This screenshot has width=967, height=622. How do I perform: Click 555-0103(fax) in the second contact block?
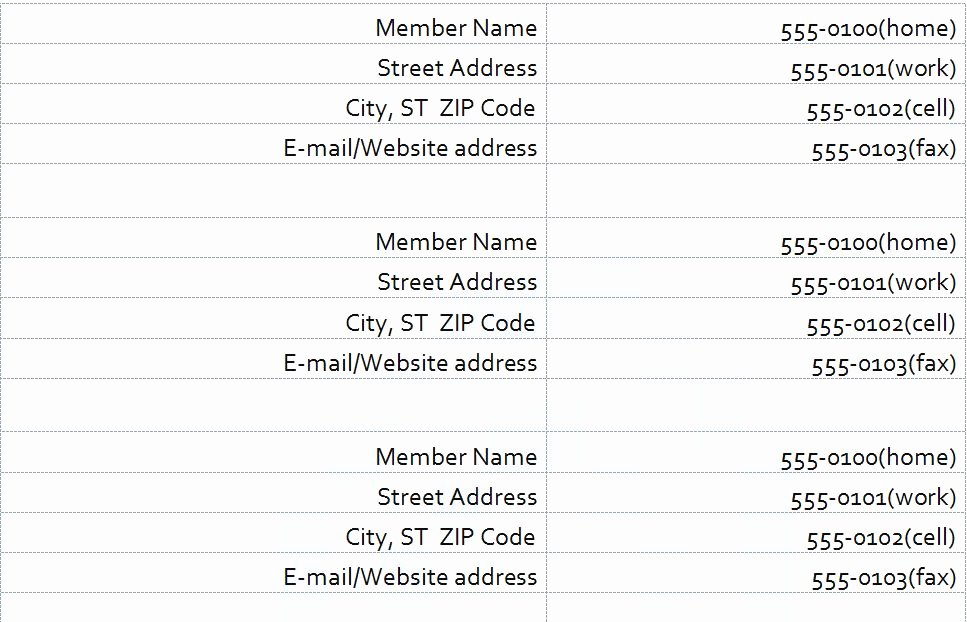(x=884, y=364)
